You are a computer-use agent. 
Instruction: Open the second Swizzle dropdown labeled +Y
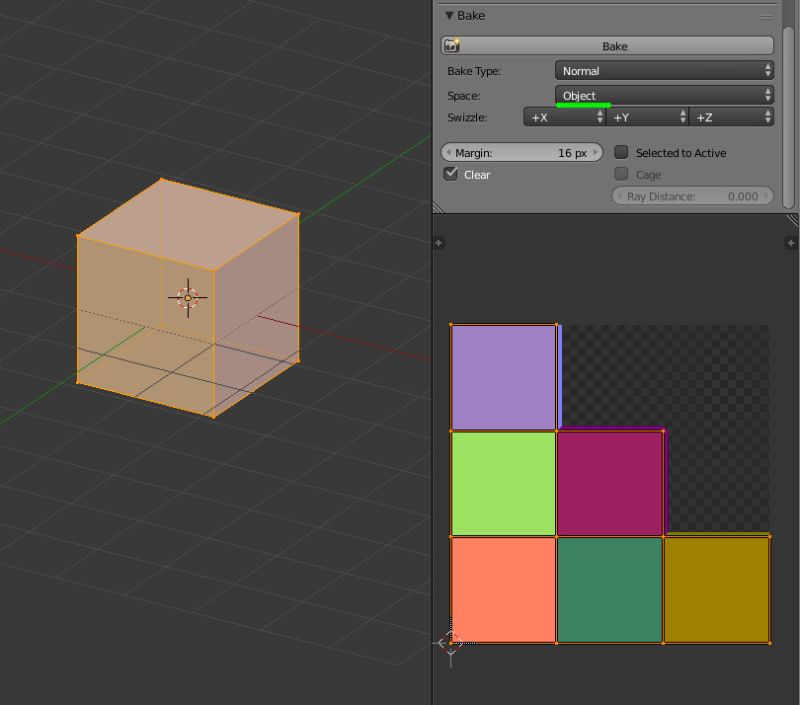pos(645,117)
